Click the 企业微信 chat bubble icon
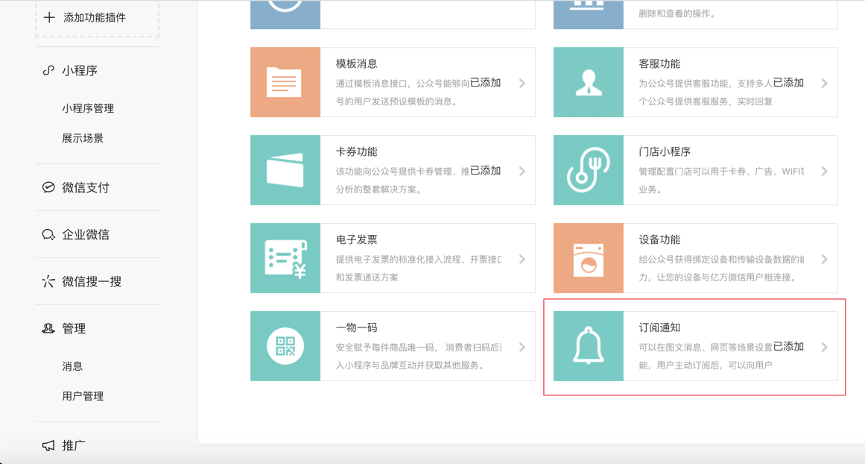The width and height of the screenshot is (866, 464). [x=49, y=234]
